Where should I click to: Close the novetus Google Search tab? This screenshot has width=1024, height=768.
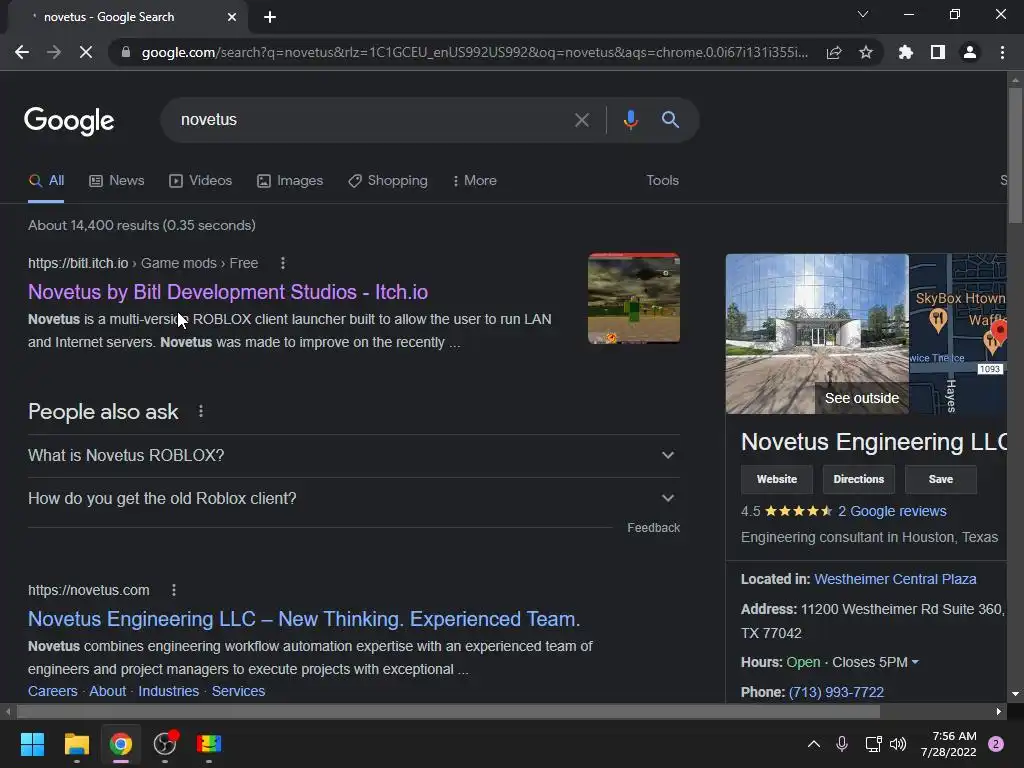click(x=232, y=17)
